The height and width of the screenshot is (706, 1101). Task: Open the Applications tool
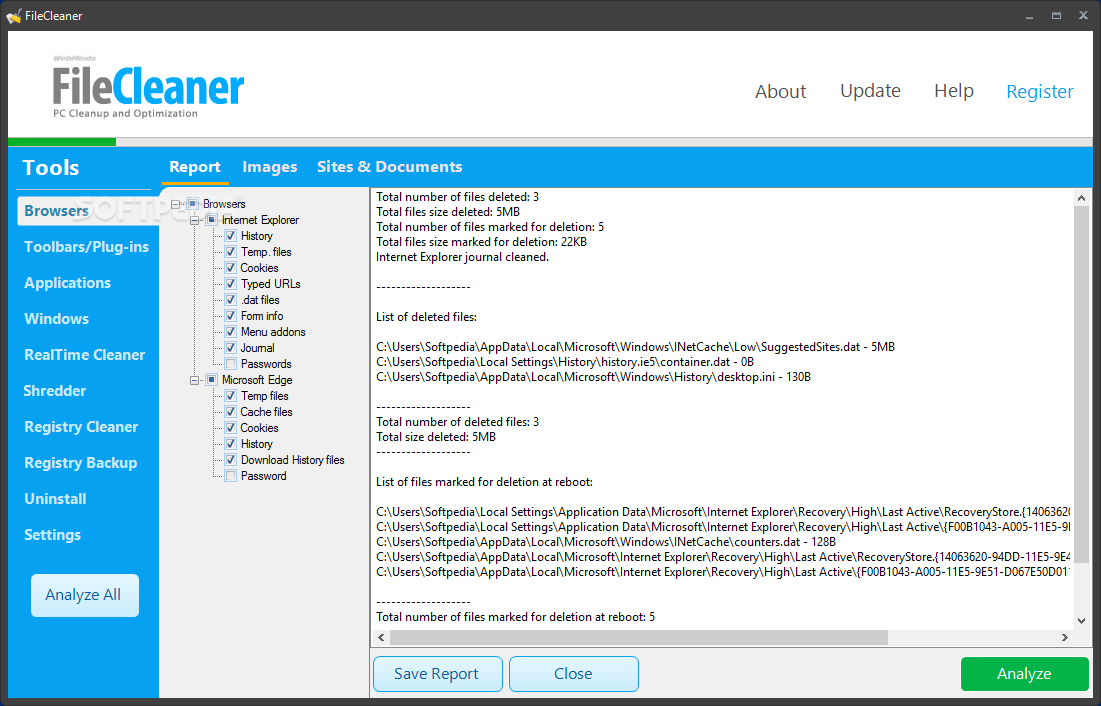[x=67, y=283]
